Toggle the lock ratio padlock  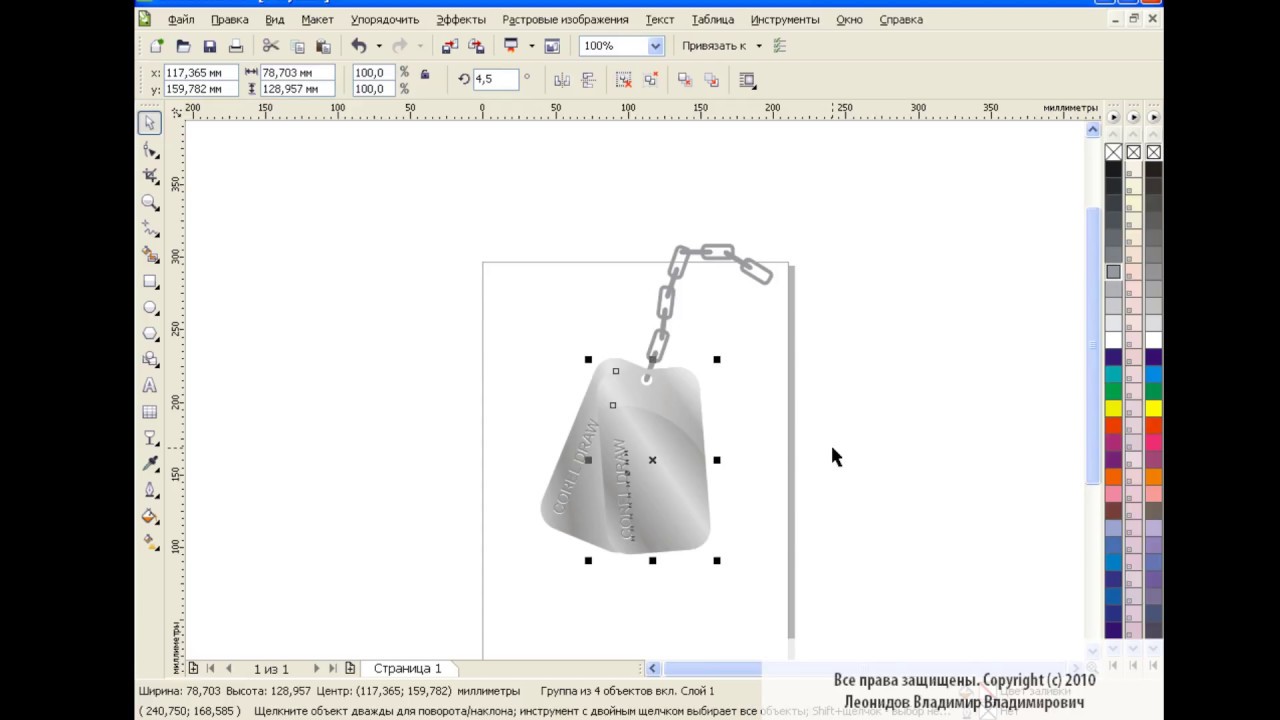coord(425,74)
